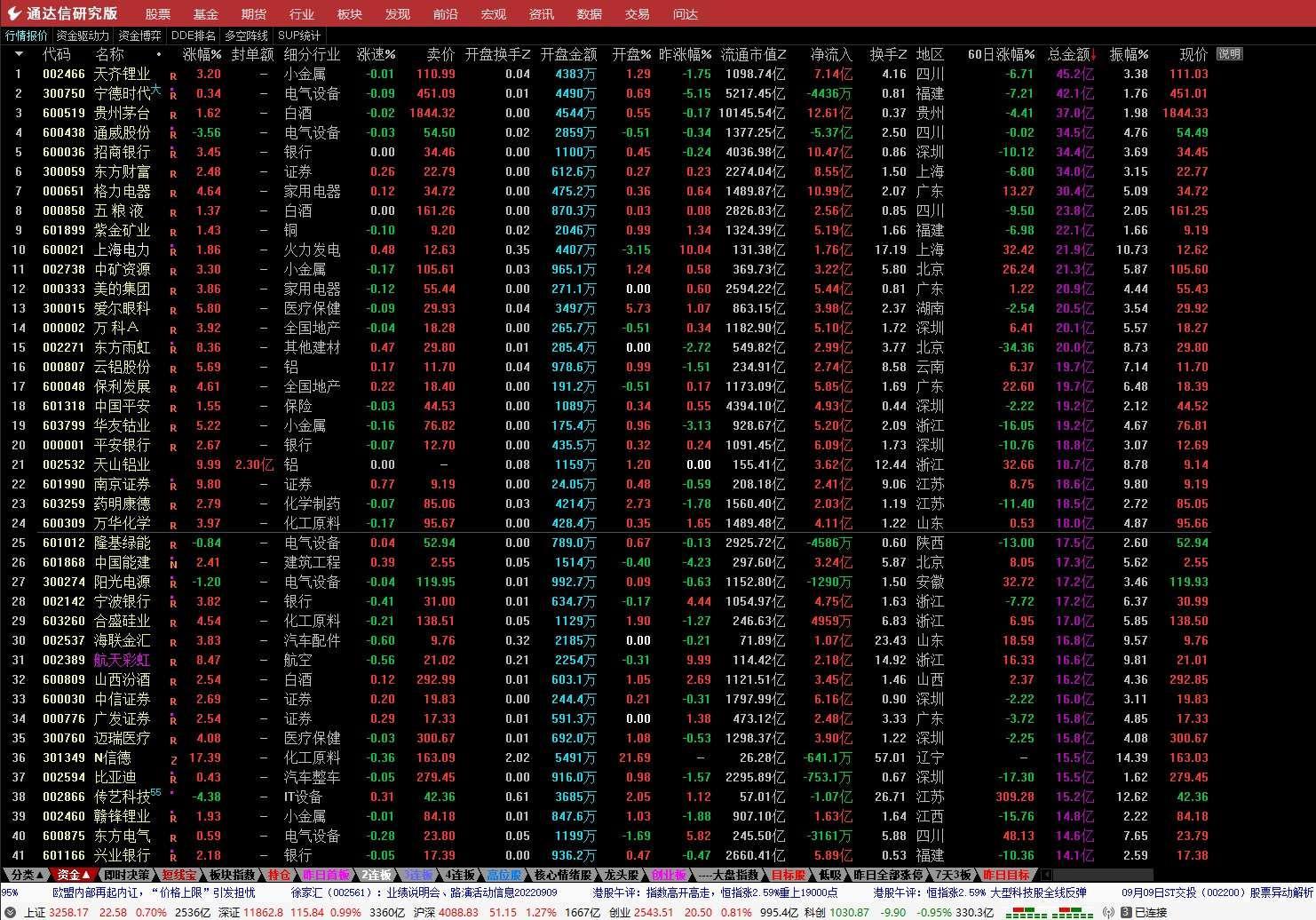Open the 板块 menu
Screen dimensions: 1316x920
click(x=350, y=14)
